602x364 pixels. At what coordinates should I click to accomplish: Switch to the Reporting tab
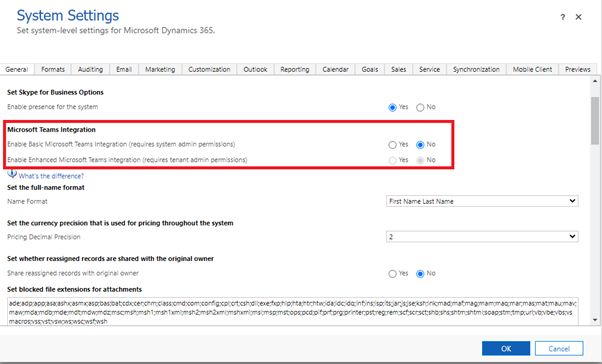point(294,69)
